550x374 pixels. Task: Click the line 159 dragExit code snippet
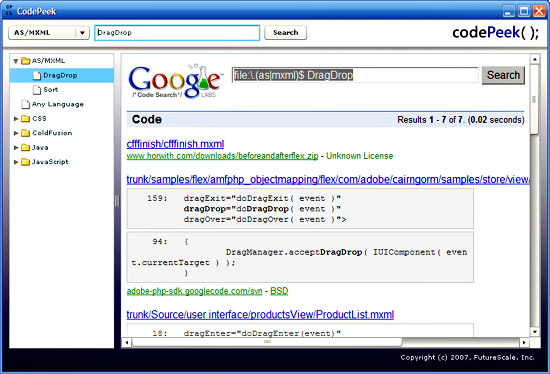click(300, 209)
